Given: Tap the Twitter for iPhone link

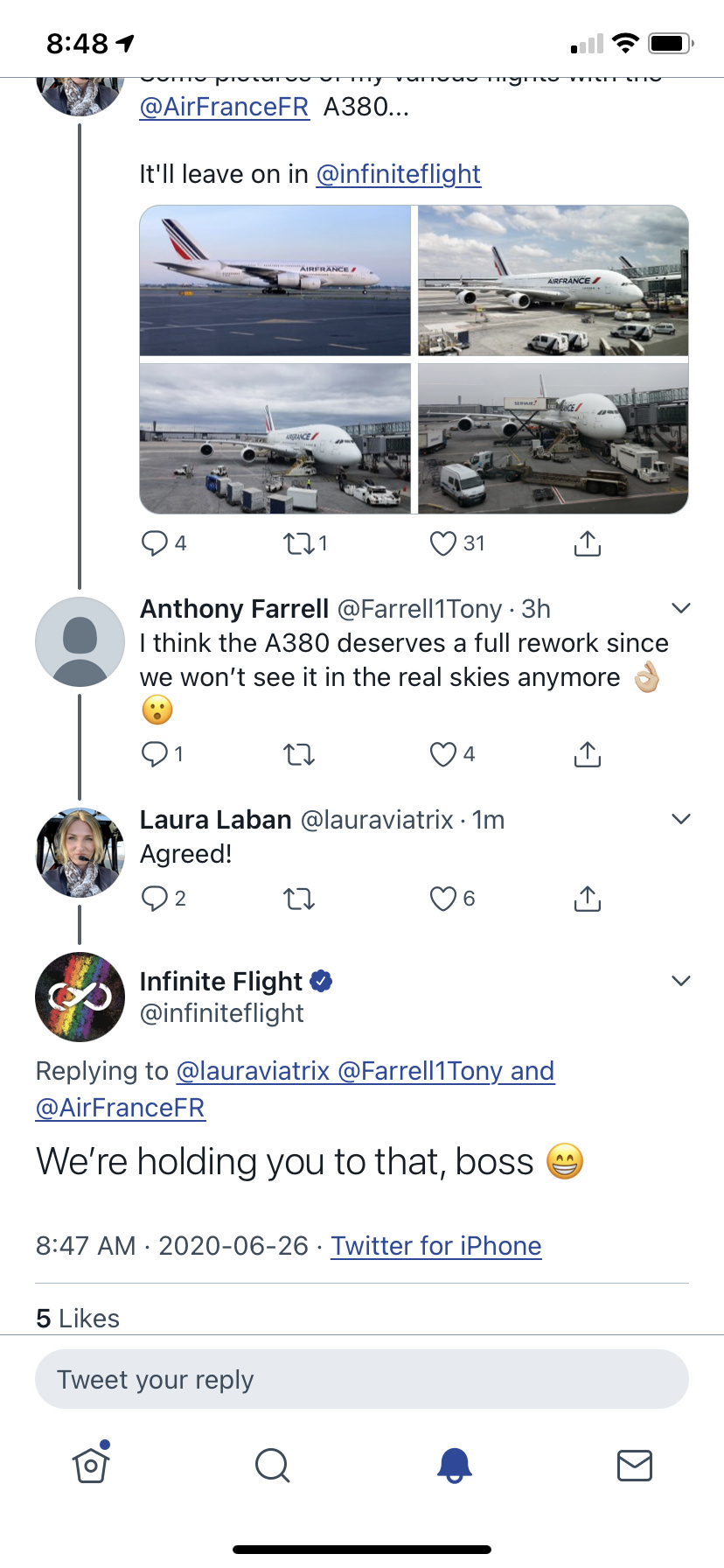Looking at the screenshot, I should 435,1246.
